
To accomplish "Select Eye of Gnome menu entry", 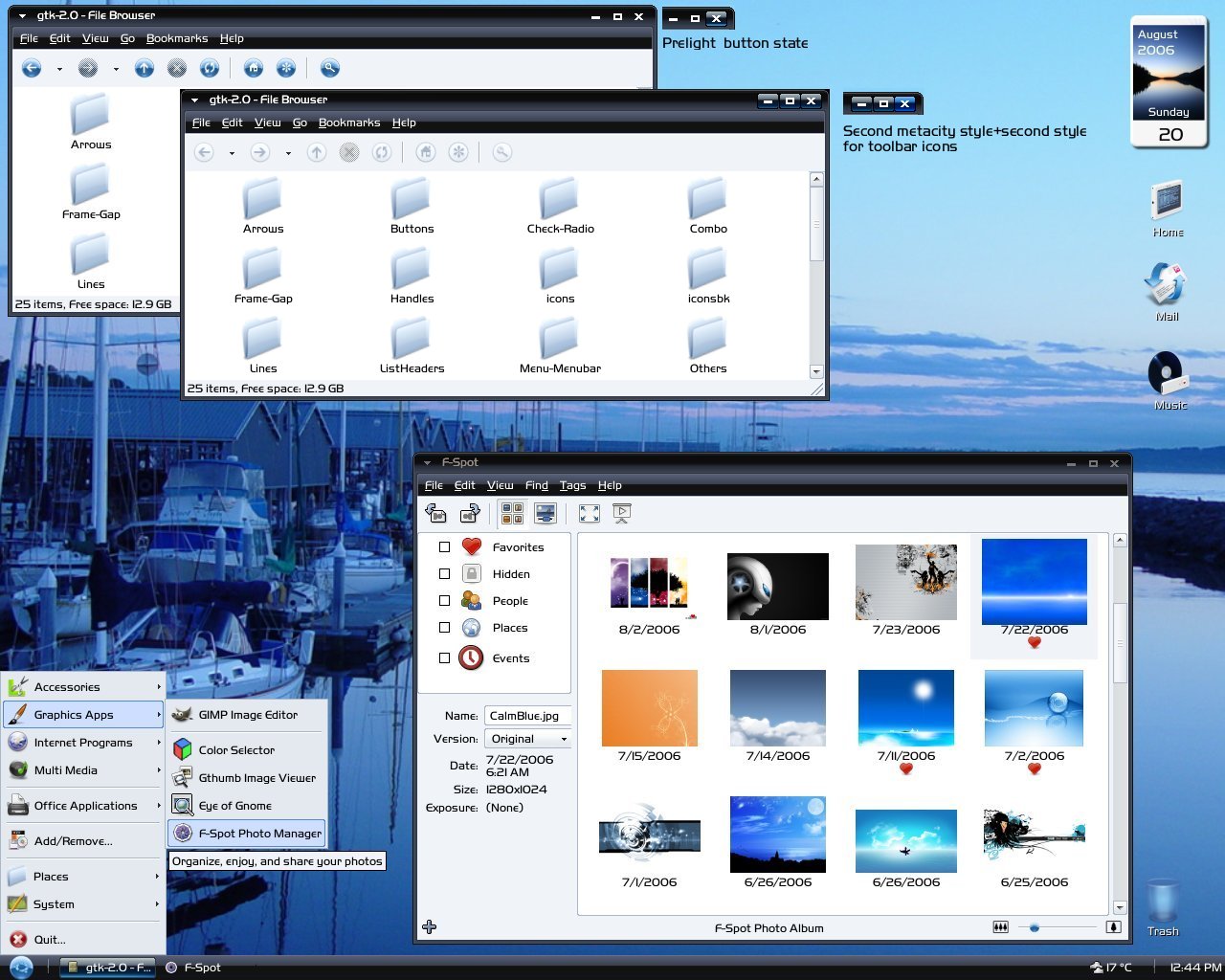I will (x=247, y=806).
